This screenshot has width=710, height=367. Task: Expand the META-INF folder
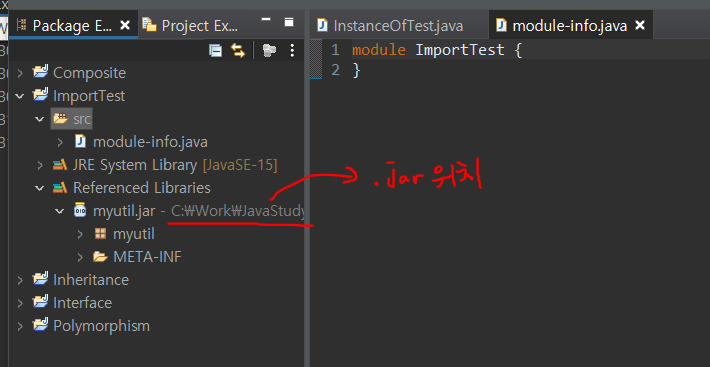[x=80, y=257]
